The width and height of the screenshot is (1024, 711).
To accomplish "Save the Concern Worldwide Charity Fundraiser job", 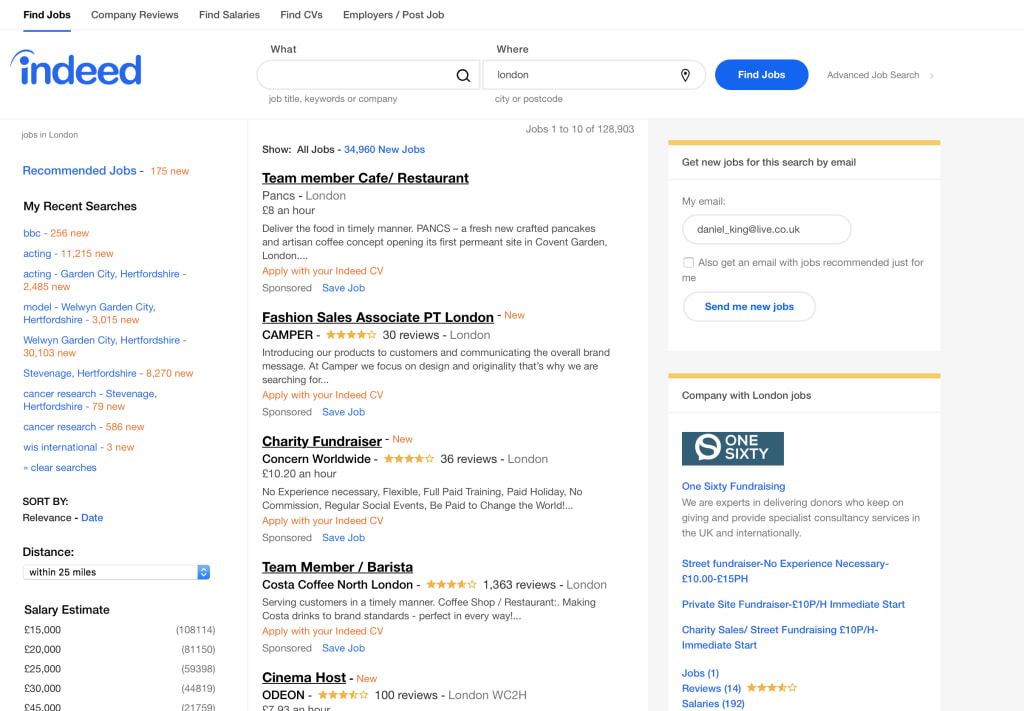I will tap(344, 538).
